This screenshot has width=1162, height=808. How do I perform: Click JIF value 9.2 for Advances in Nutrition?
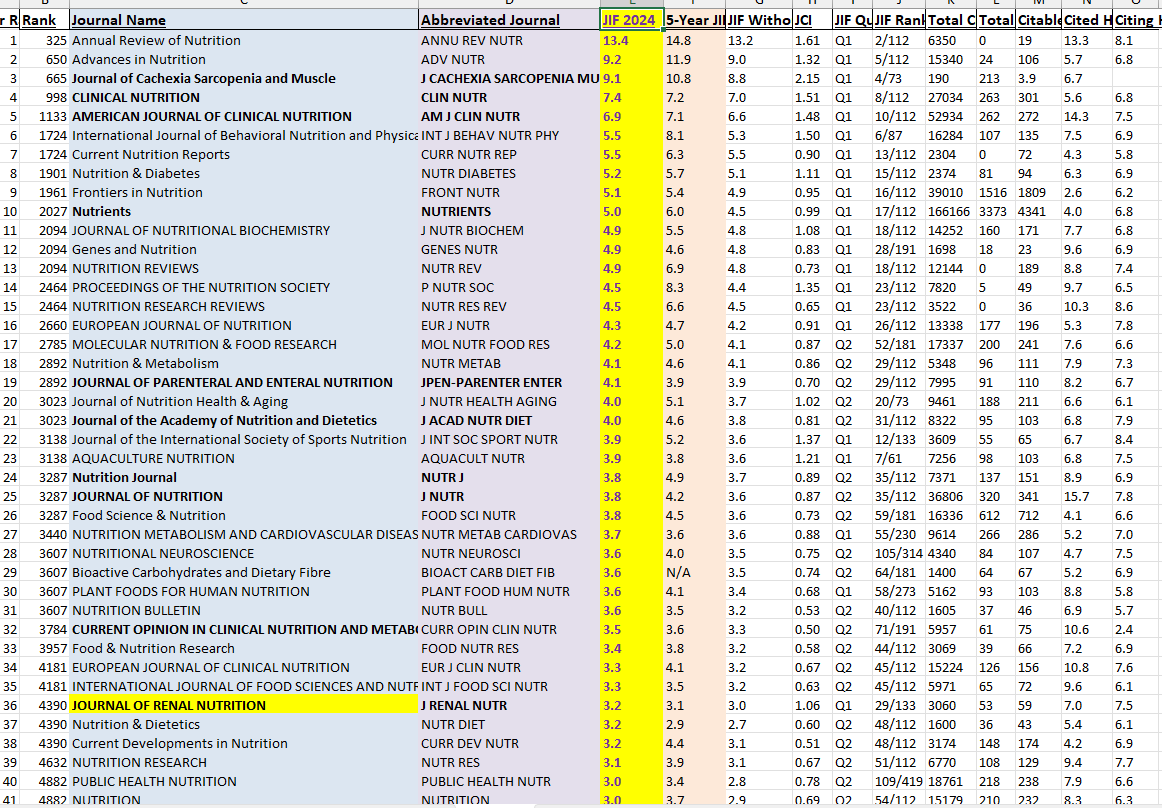click(x=631, y=59)
